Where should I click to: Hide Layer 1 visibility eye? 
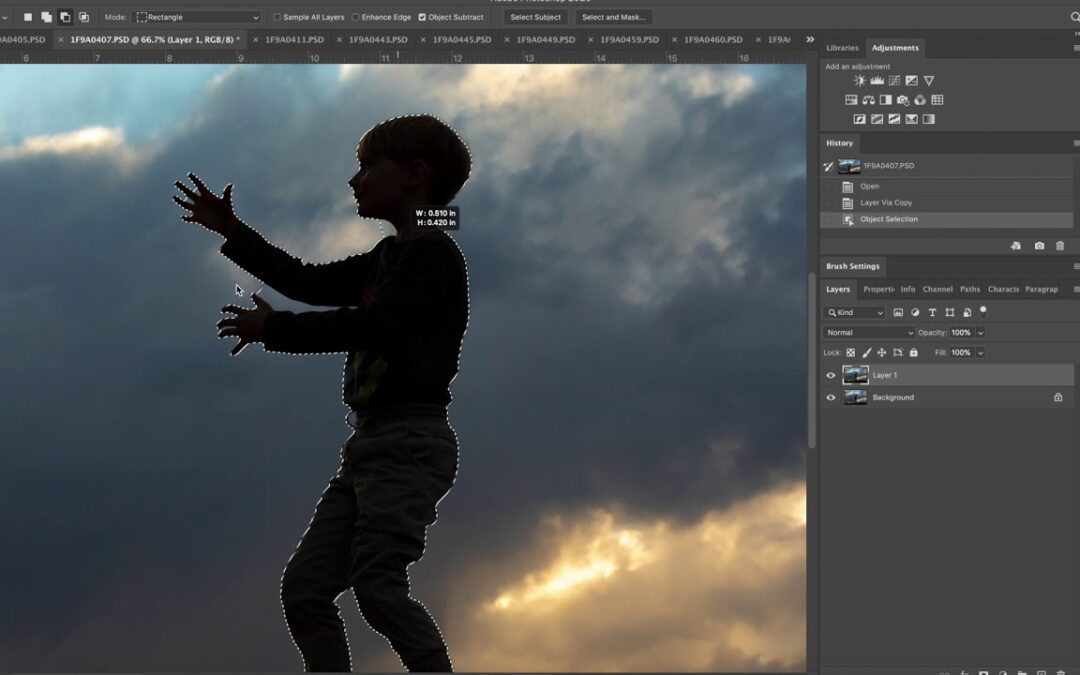(831, 375)
